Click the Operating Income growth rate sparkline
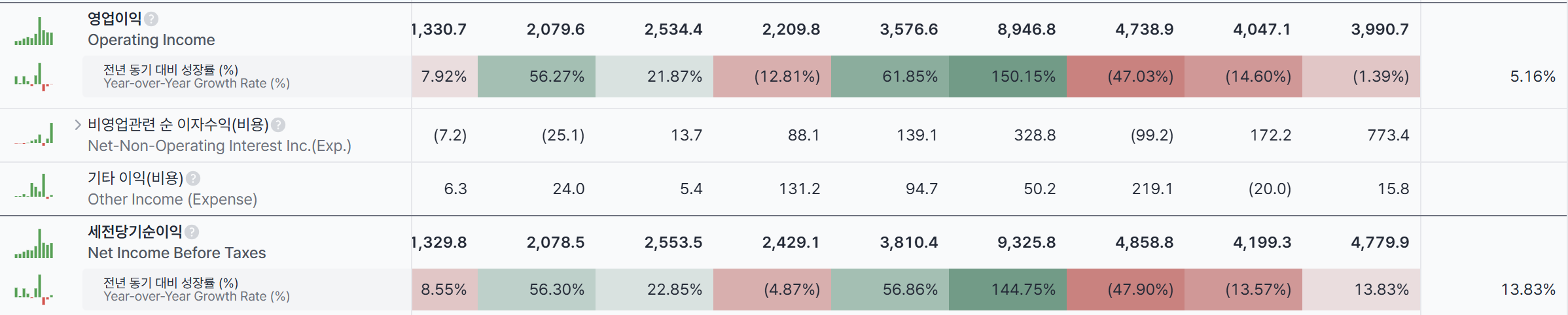 [x=33, y=76]
